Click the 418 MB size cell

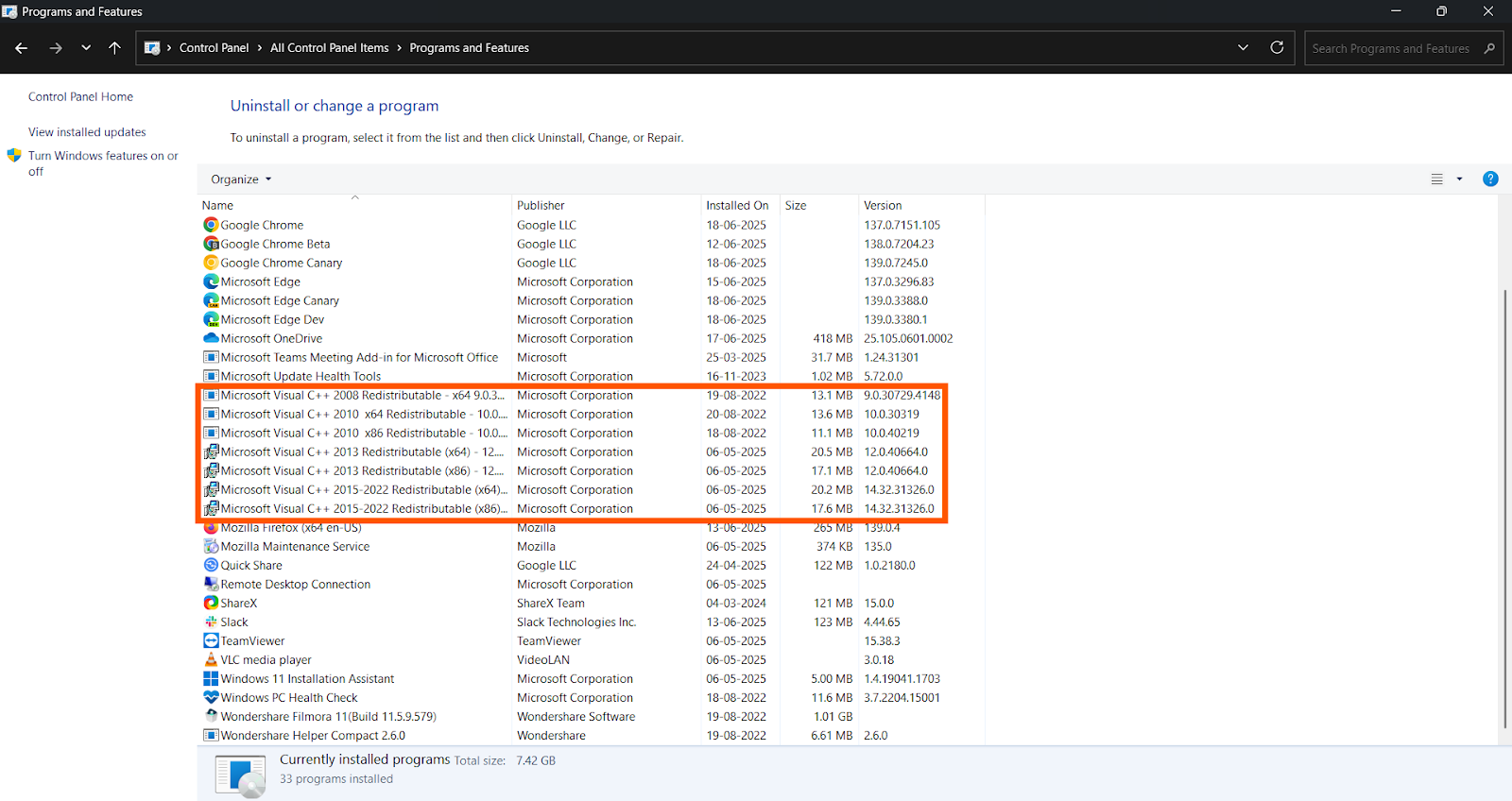[x=833, y=338]
